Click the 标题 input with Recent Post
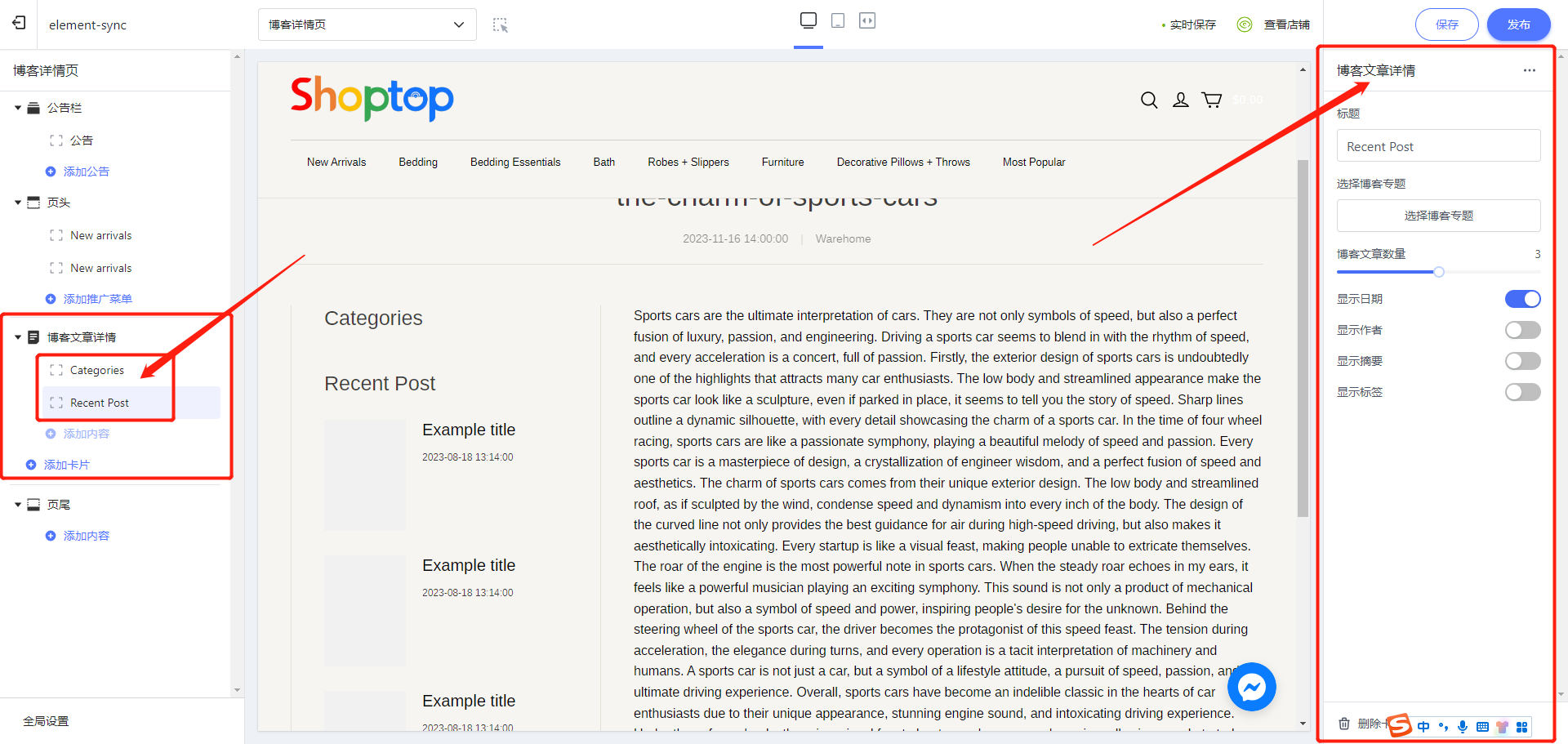The image size is (1568, 744). 1439,146
